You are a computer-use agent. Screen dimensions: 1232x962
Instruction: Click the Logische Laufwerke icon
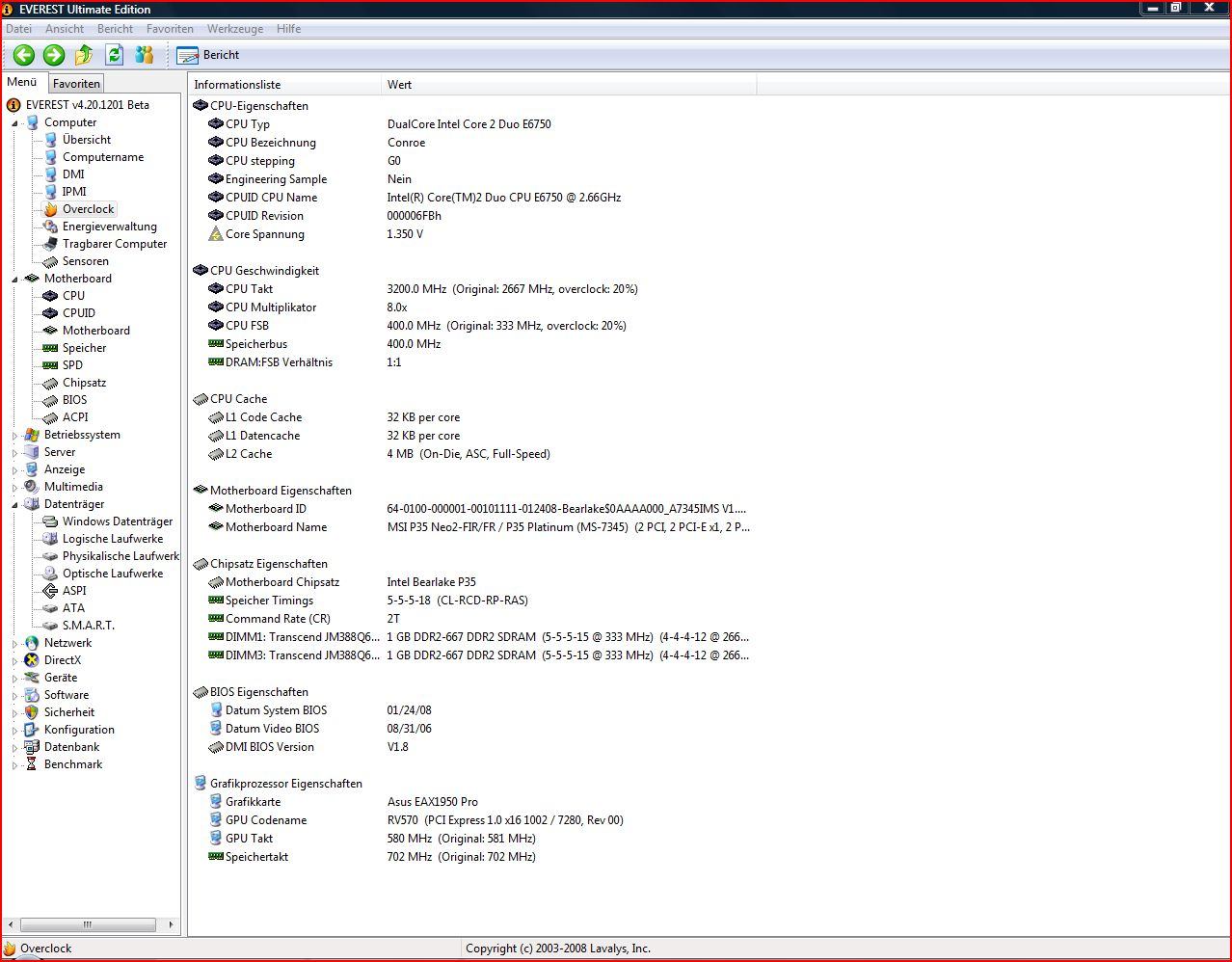(x=51, y=539)
